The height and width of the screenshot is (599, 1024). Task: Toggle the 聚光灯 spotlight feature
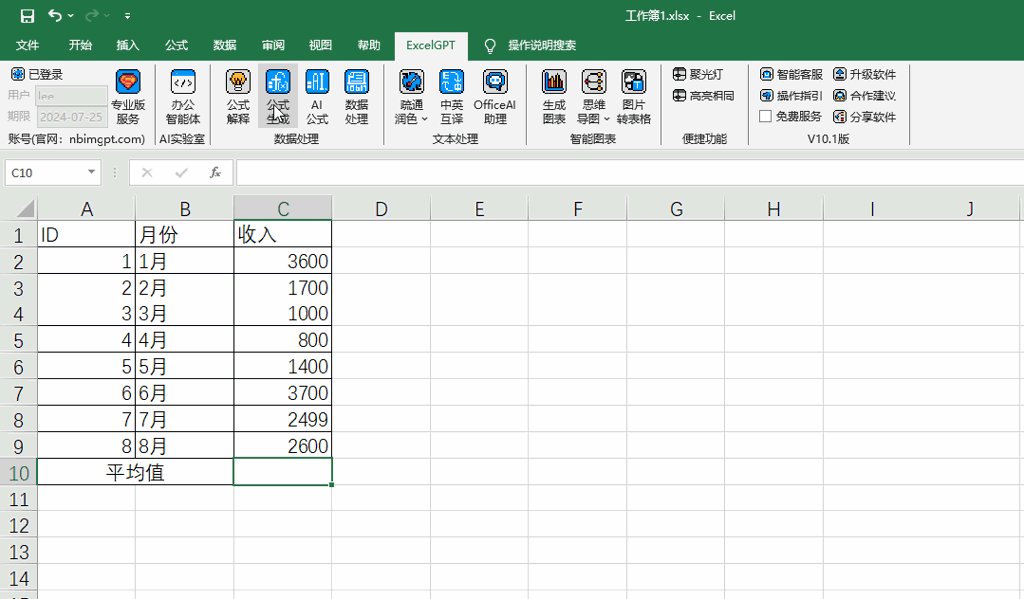(698, 74)
